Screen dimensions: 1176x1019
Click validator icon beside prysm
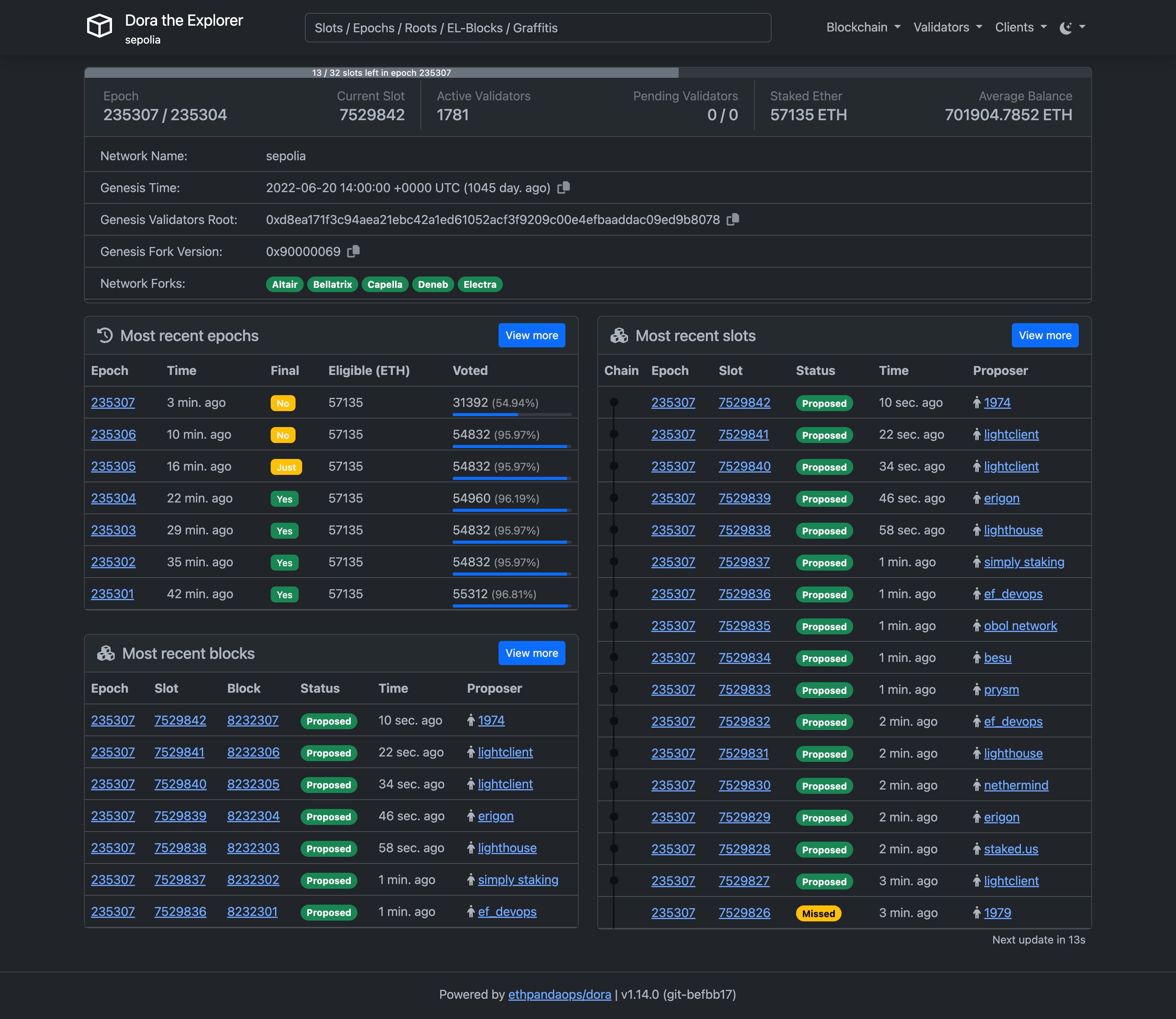click(977, 690)
